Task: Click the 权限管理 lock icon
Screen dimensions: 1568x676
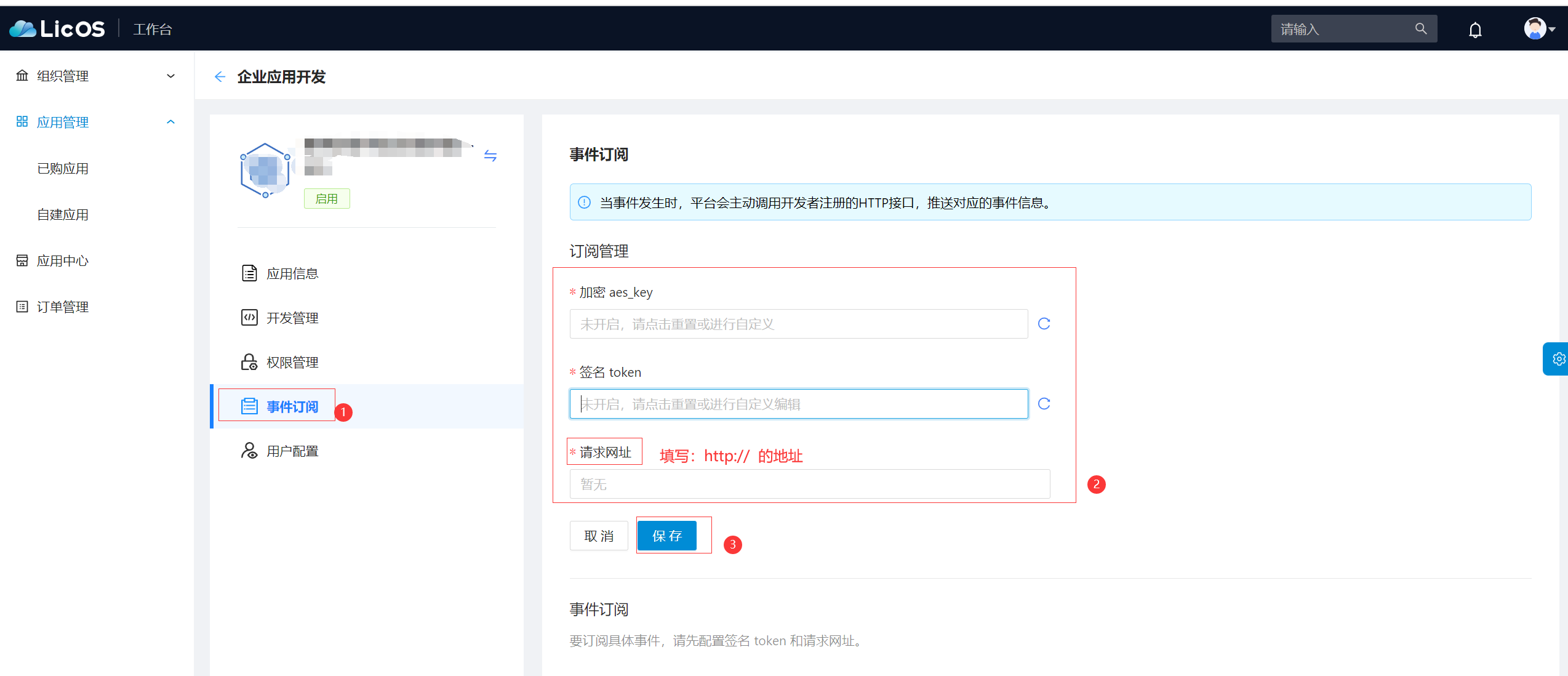Action: pyautogui.click(x=249, y=361)
